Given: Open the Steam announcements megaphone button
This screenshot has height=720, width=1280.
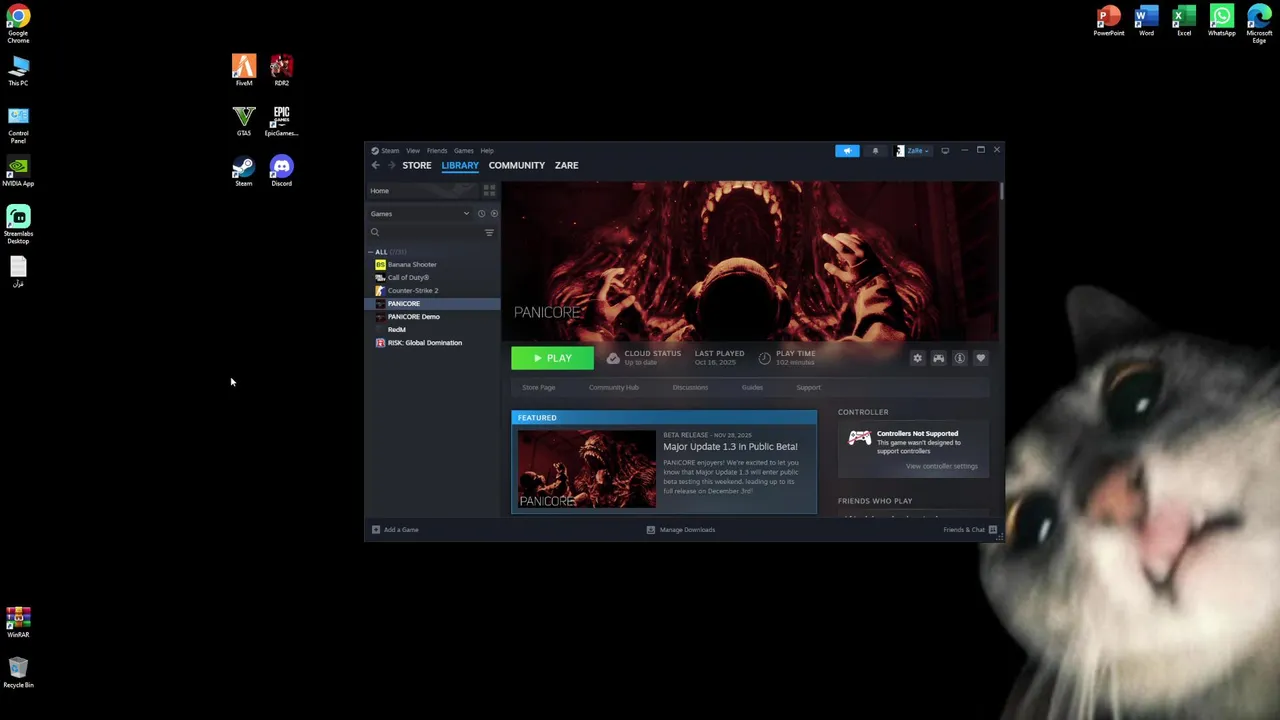Looking at the screenshot, I should pyautogui.click(x=847, y=151).
